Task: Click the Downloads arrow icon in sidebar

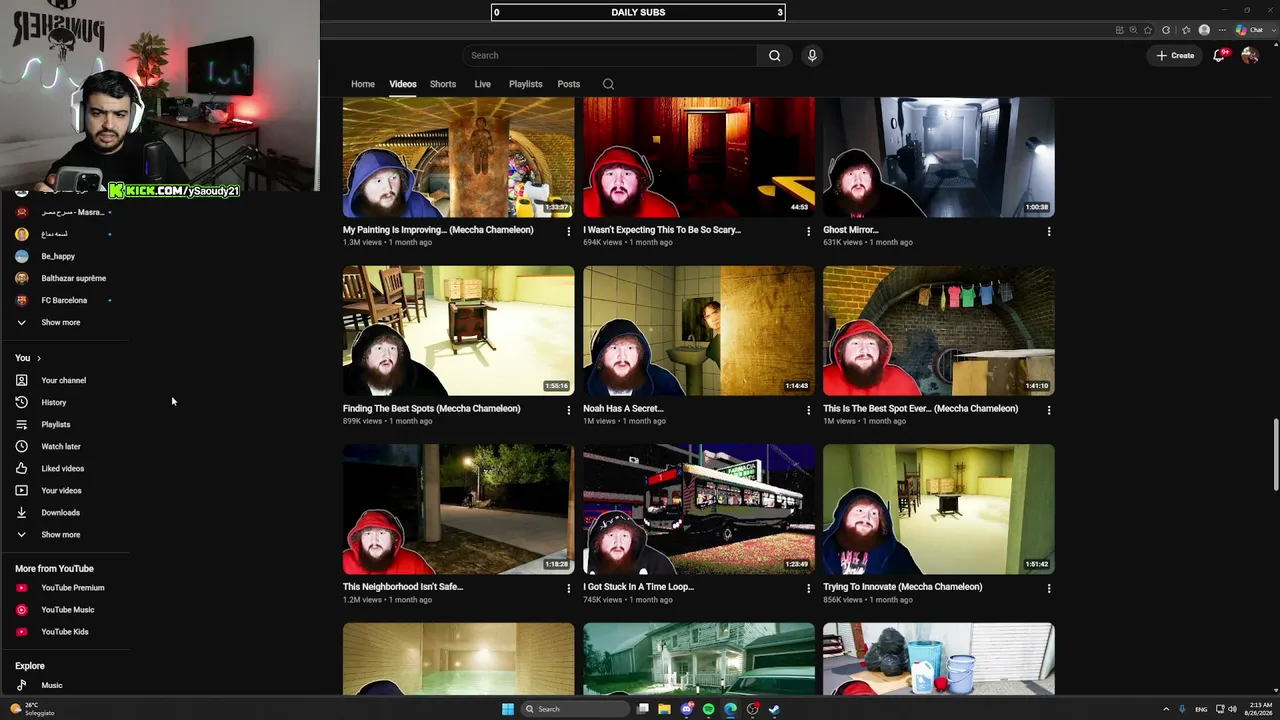Action: coord(21,512)
